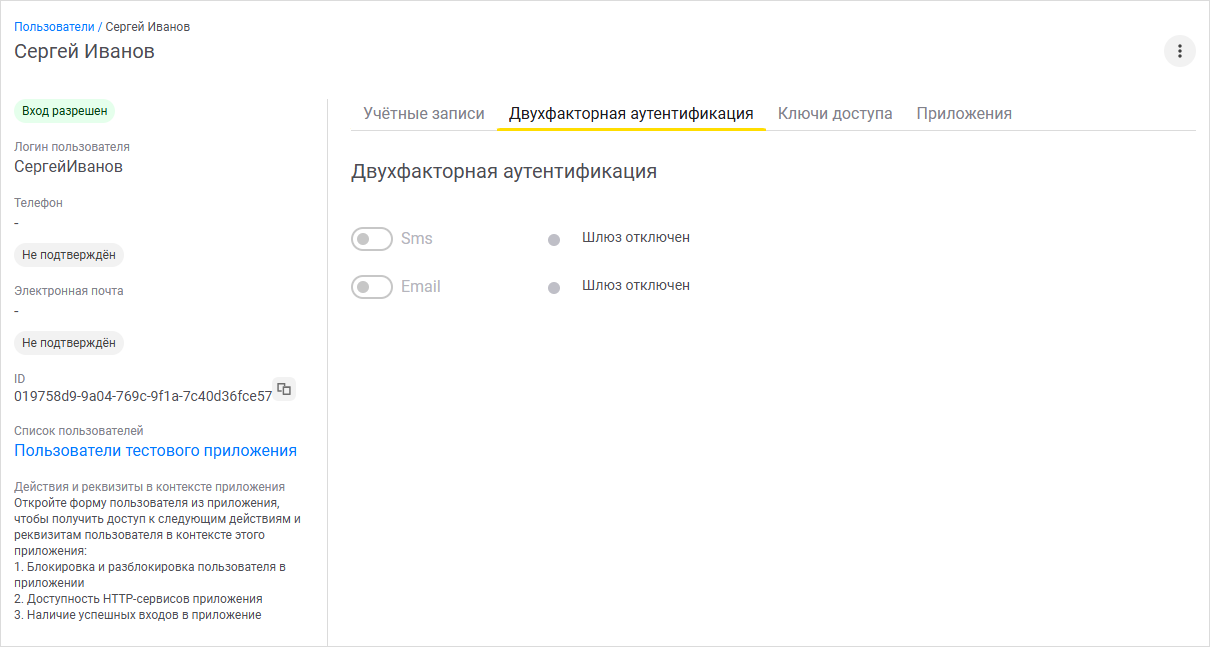Click the Двухфакторная аутентификация tab
Screen dimensions: 1210x647
coord(631,113)
